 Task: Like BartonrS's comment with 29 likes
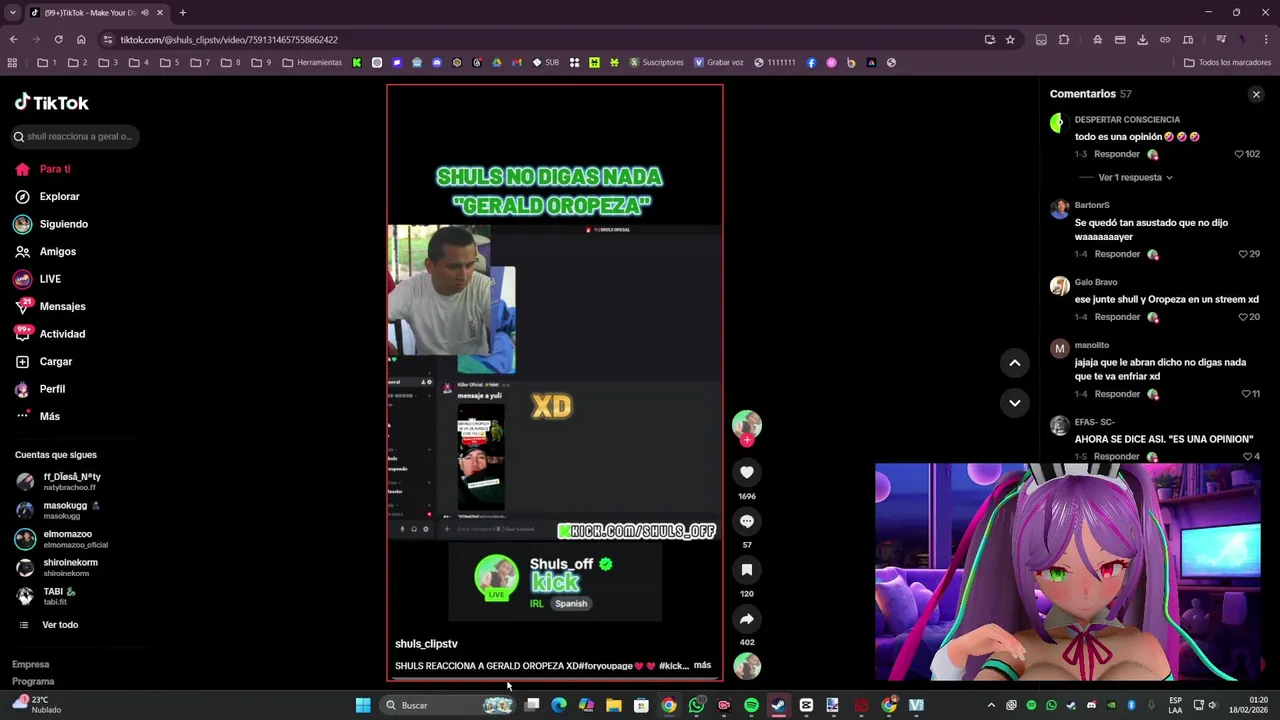pyautogui.click(x=1243, y=254)
